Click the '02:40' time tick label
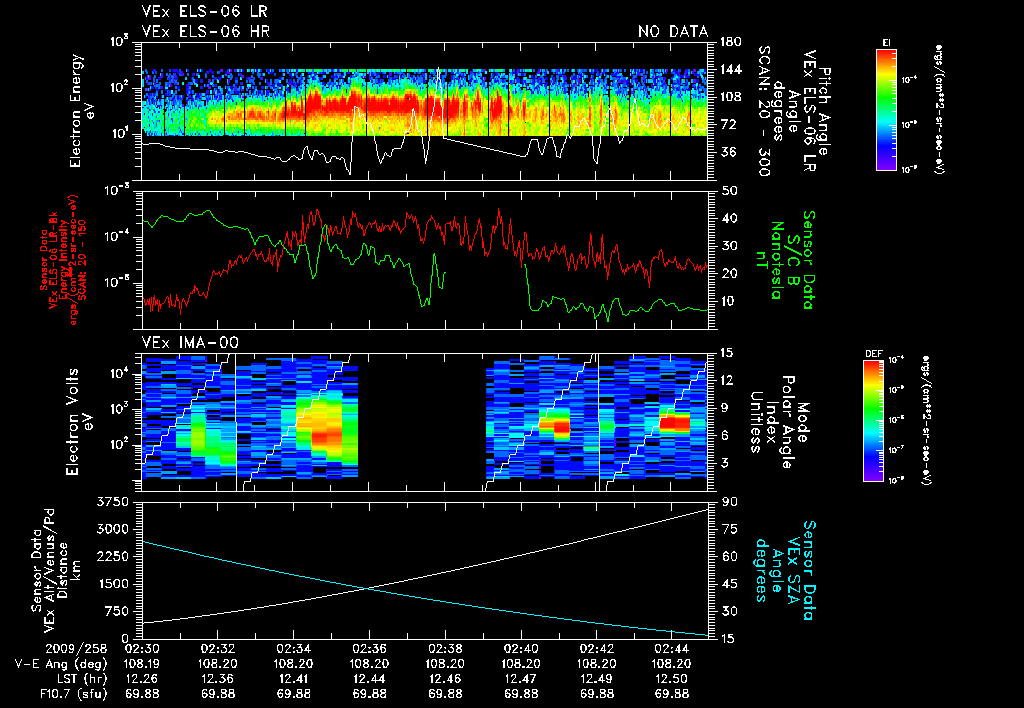This screenshot has height=708, width=1024. 521,649
